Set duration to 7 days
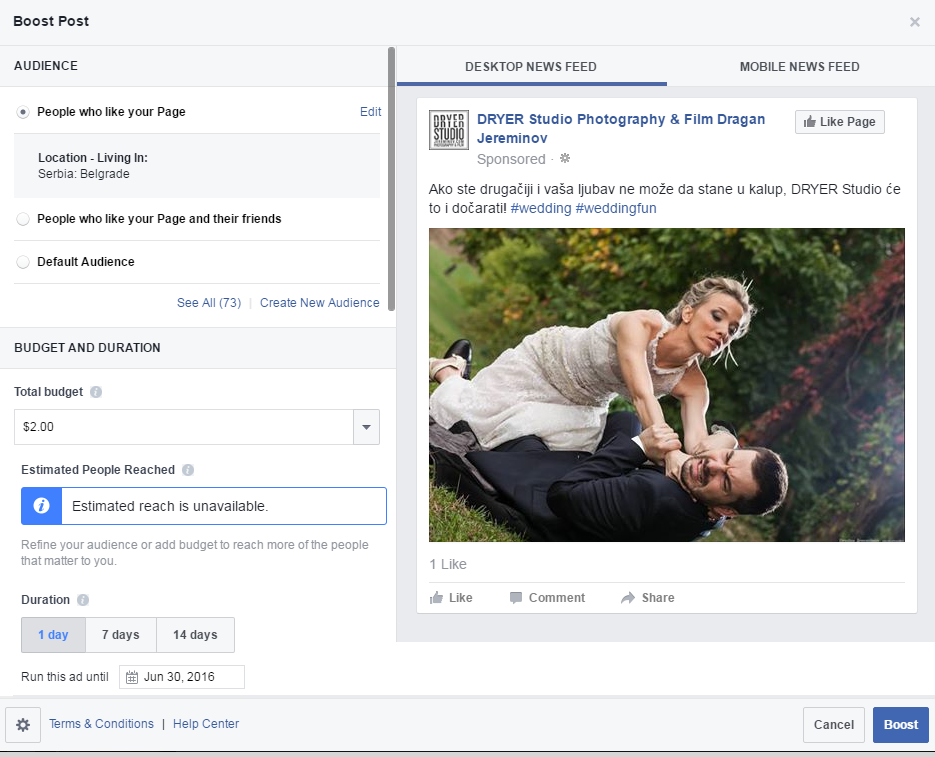The image size is (935, 757). click(121, 635)
